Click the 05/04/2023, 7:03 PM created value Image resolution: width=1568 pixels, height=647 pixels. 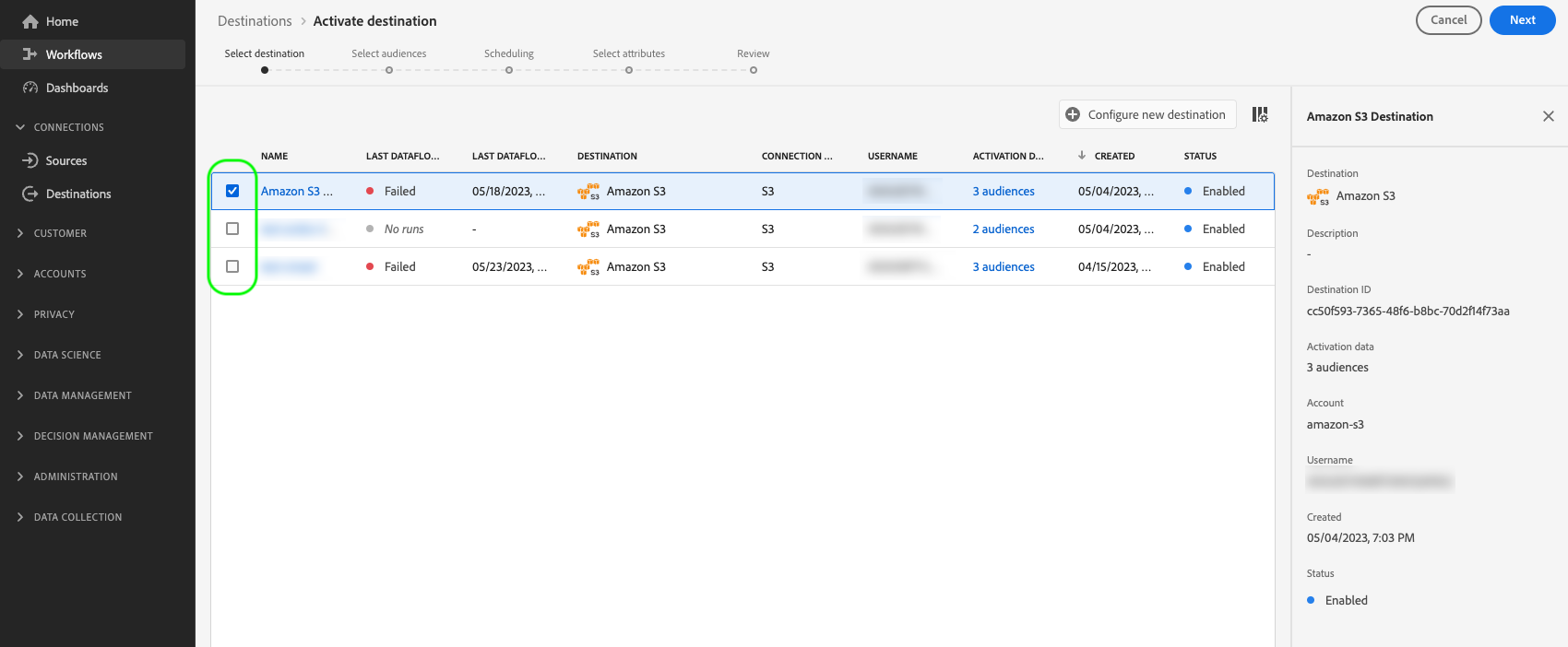point(1360,538)
